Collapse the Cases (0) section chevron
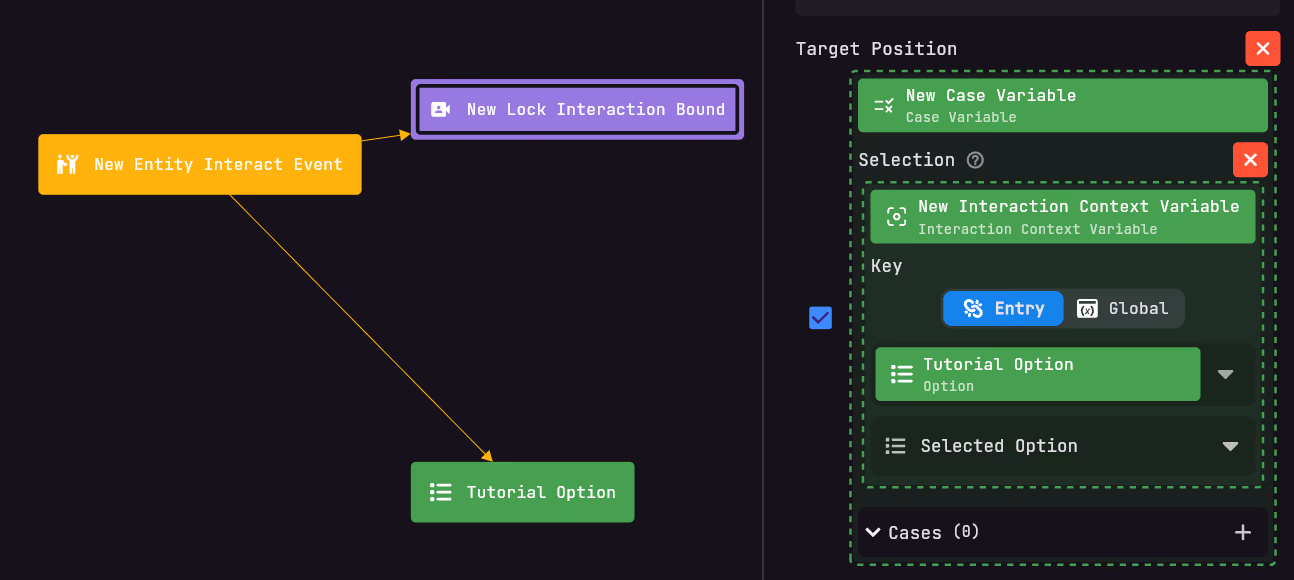 coord(873,532)
